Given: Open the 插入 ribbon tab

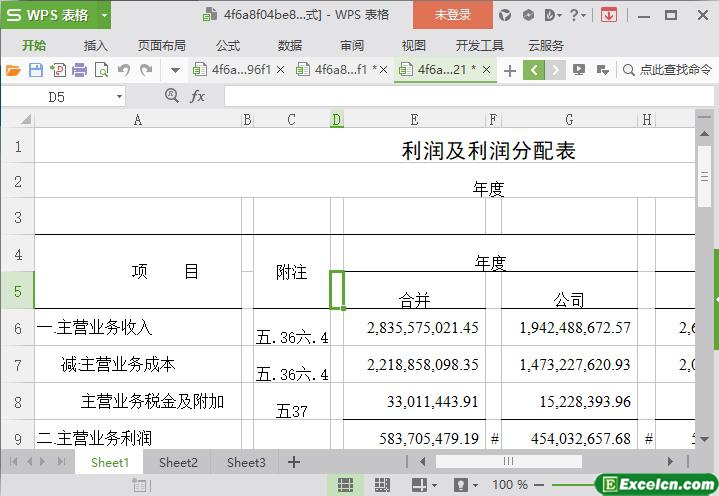Looking at the screenshot, I should tap(96, 45).
